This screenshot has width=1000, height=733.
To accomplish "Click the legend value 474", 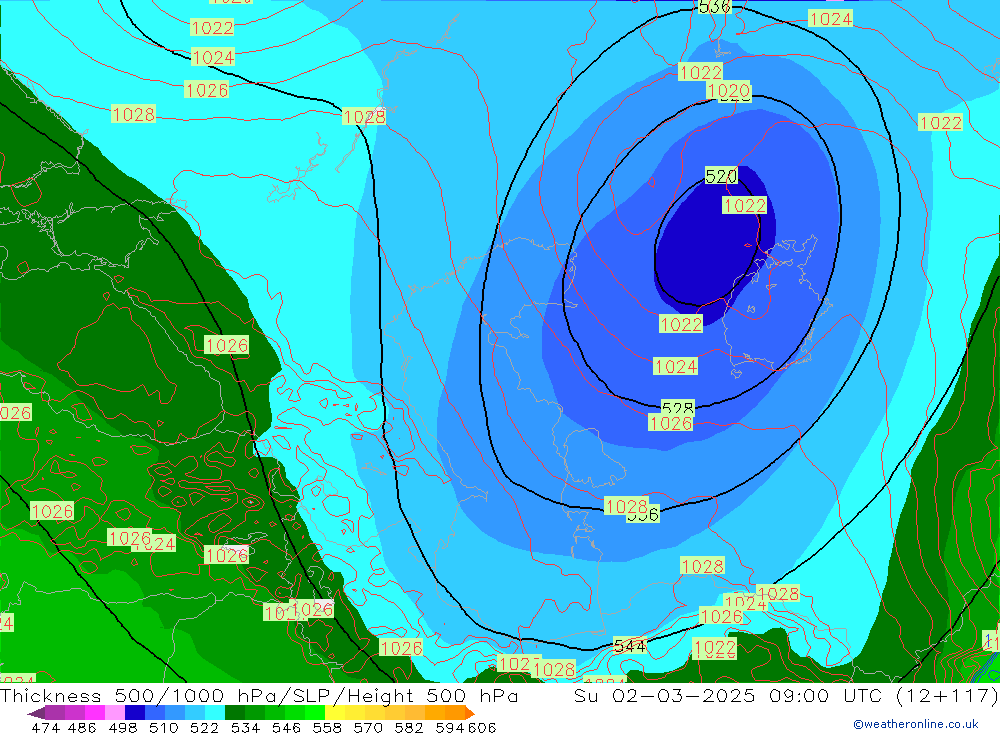I will coord(45,727).
